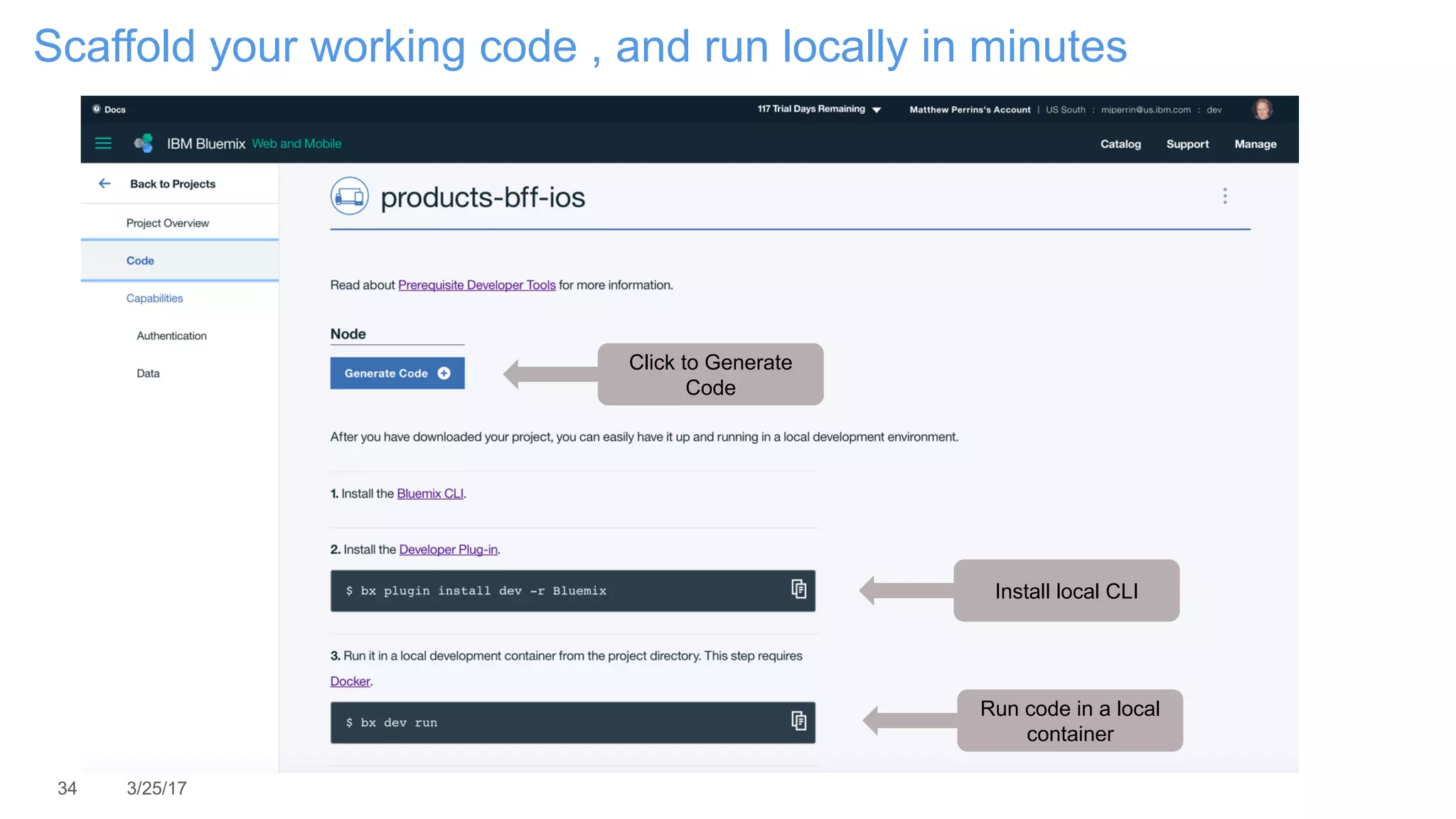
Task: Copy the bx dev run command
Action: (x=798, y=722)
